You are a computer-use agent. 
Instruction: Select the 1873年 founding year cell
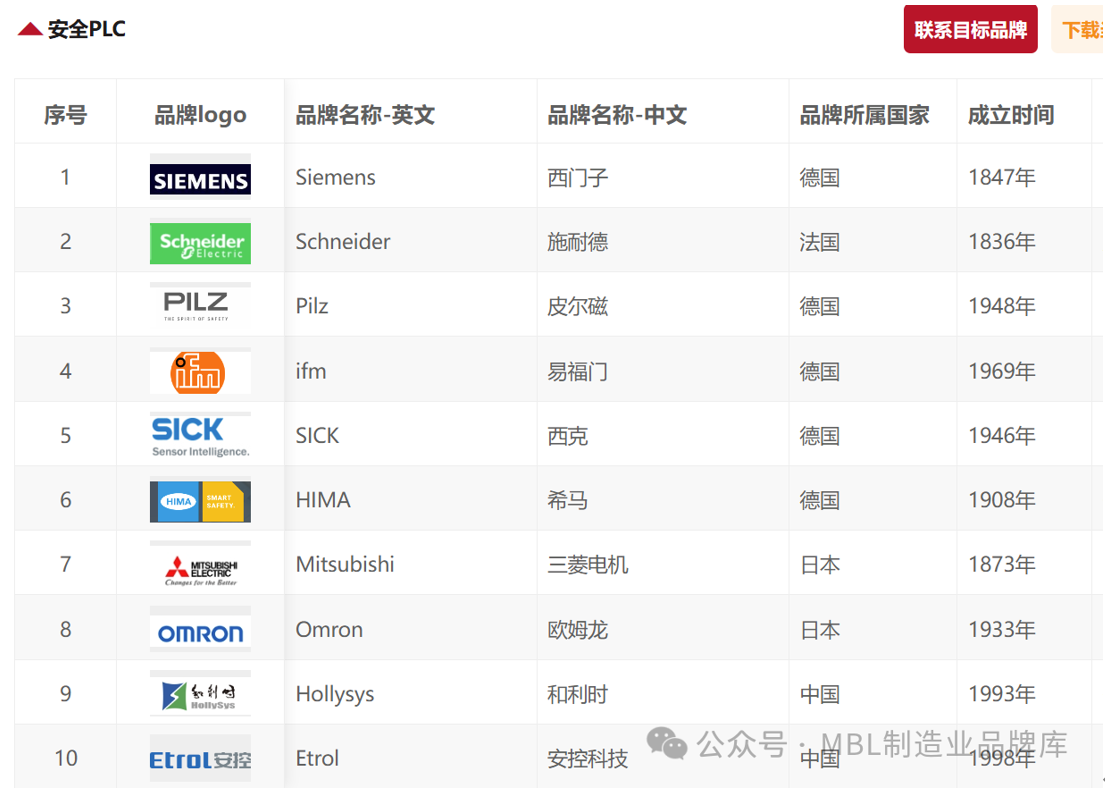1025,564
